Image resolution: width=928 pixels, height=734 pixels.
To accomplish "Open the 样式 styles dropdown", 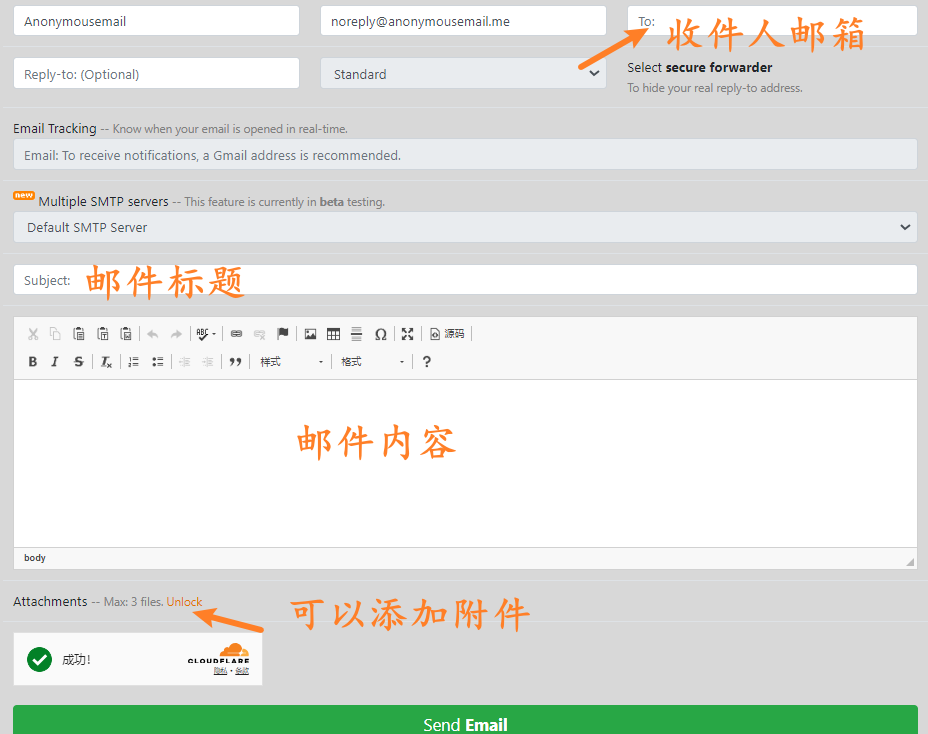I will click(x=291, y=362).
